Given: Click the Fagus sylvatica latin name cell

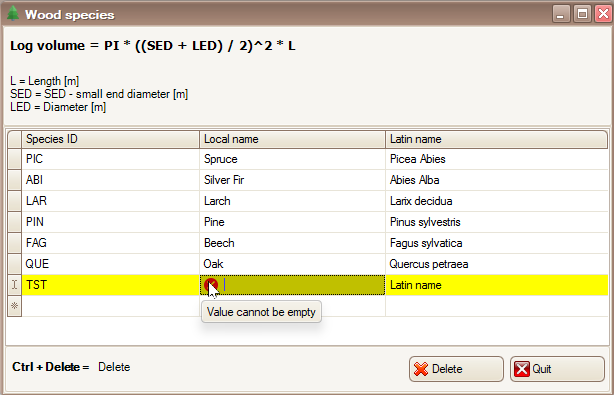Looking at the screenshot, I should click(497, 243).
